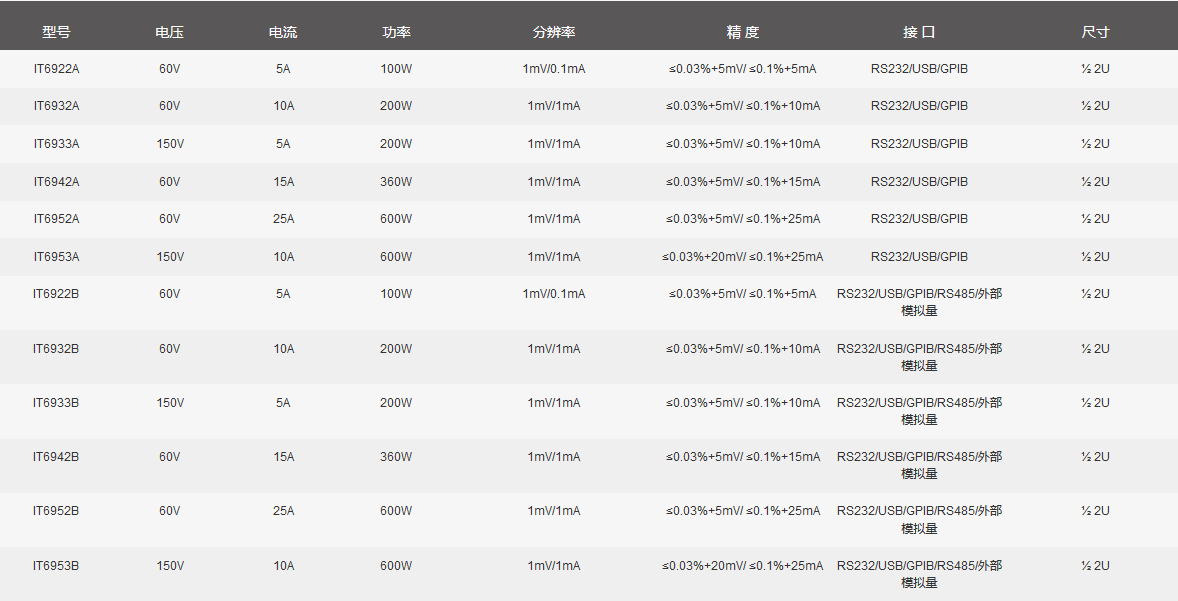Select model cell IT6933A
Image resolution: width=1178 pixels, height=601 pixels.
(56, 143)
